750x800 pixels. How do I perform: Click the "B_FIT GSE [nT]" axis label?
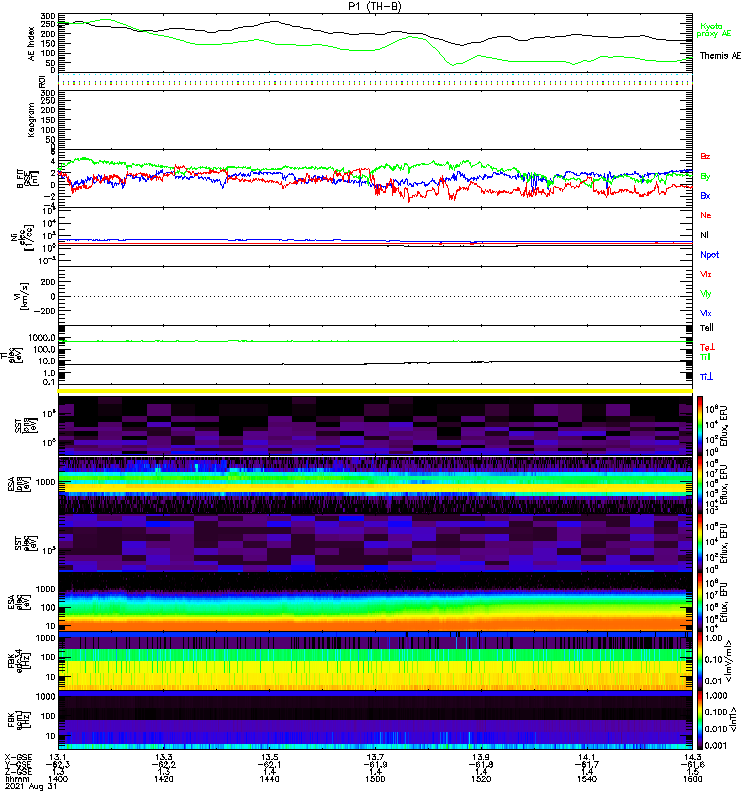(27, 179)
